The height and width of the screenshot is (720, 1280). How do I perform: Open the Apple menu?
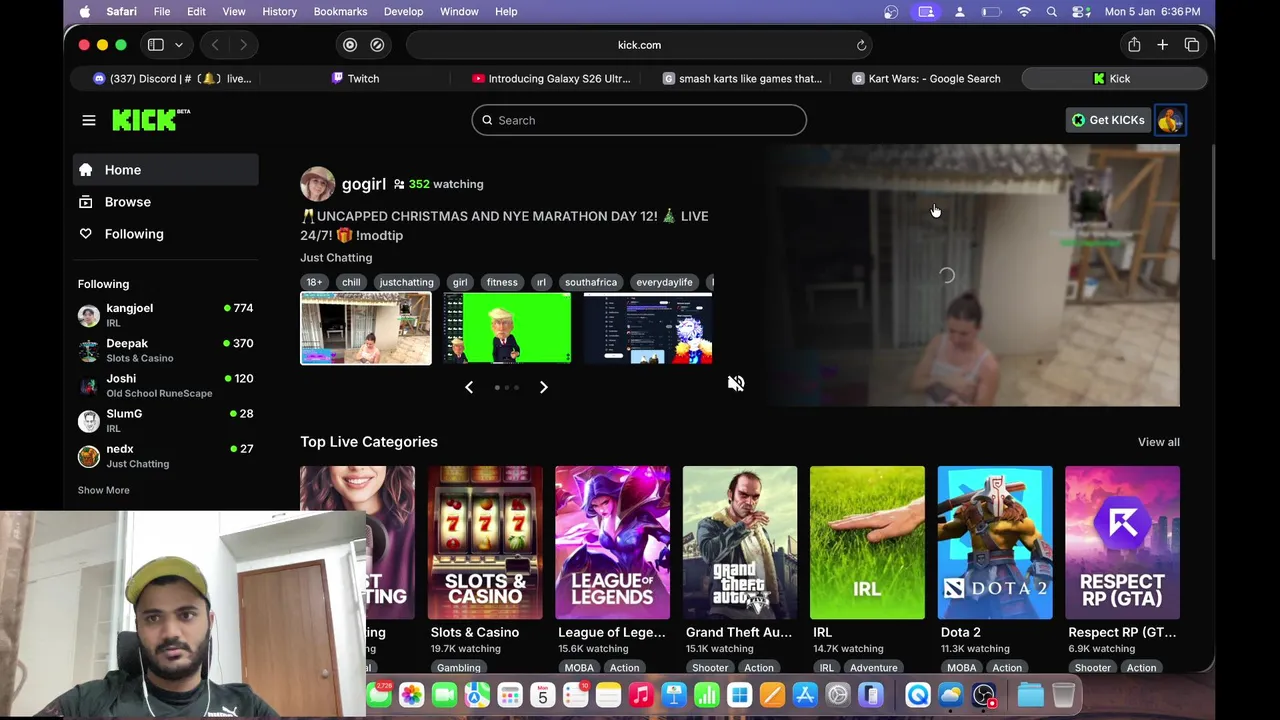(85, 12)
